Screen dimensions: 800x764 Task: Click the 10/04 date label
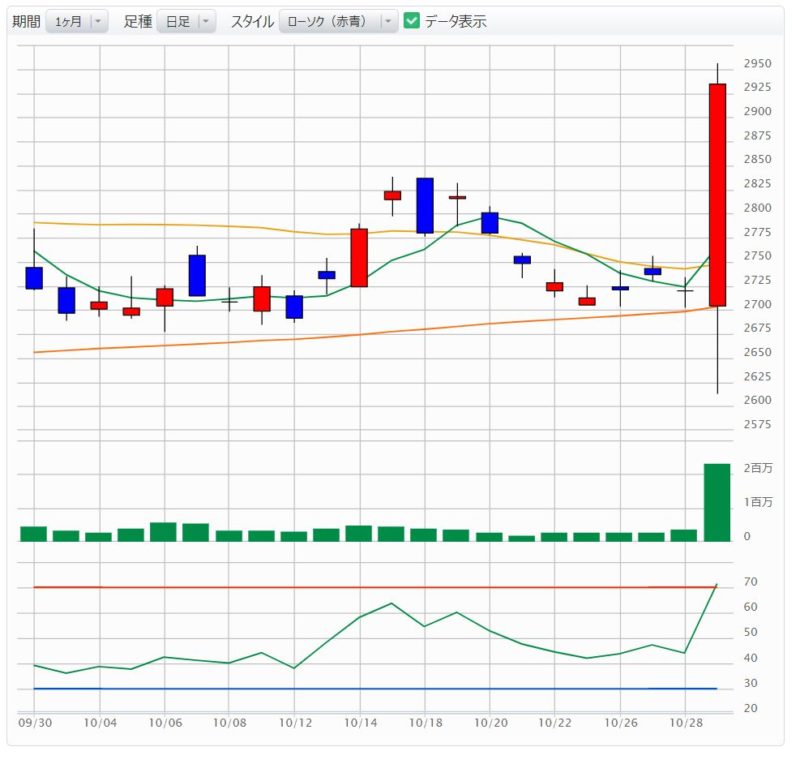pyautogui.click(x=100, y=723)
